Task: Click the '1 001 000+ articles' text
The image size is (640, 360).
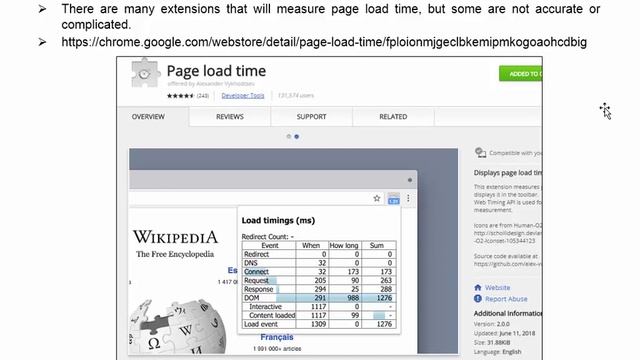Action: [277, 349]
